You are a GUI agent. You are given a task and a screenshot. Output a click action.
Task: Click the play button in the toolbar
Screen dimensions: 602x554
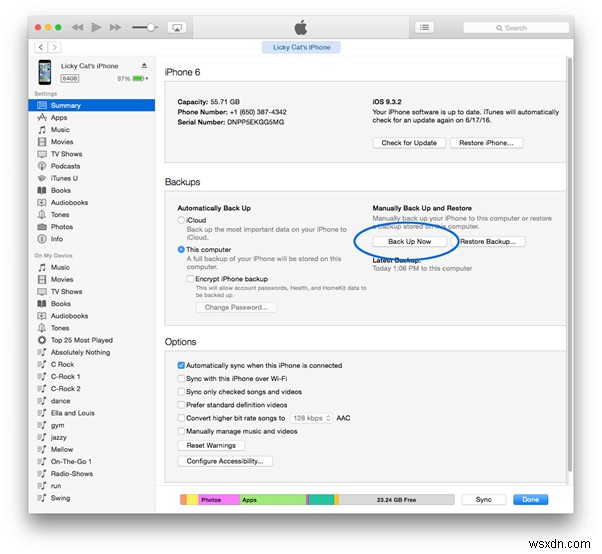coord(96,27)
